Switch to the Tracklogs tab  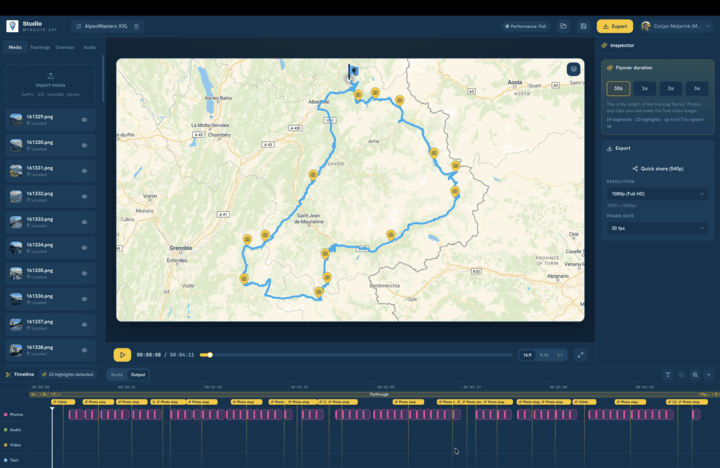click(x=40, y=47)
